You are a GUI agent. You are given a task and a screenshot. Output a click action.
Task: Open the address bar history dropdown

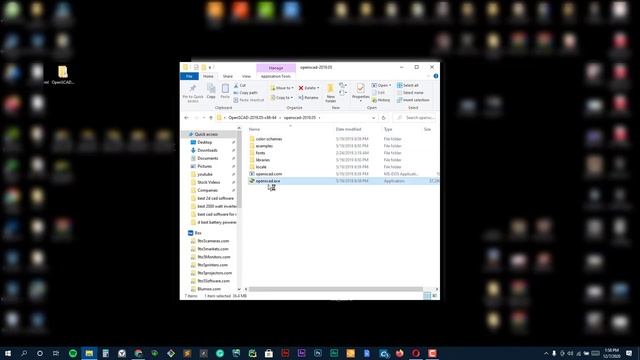point(373,118)
